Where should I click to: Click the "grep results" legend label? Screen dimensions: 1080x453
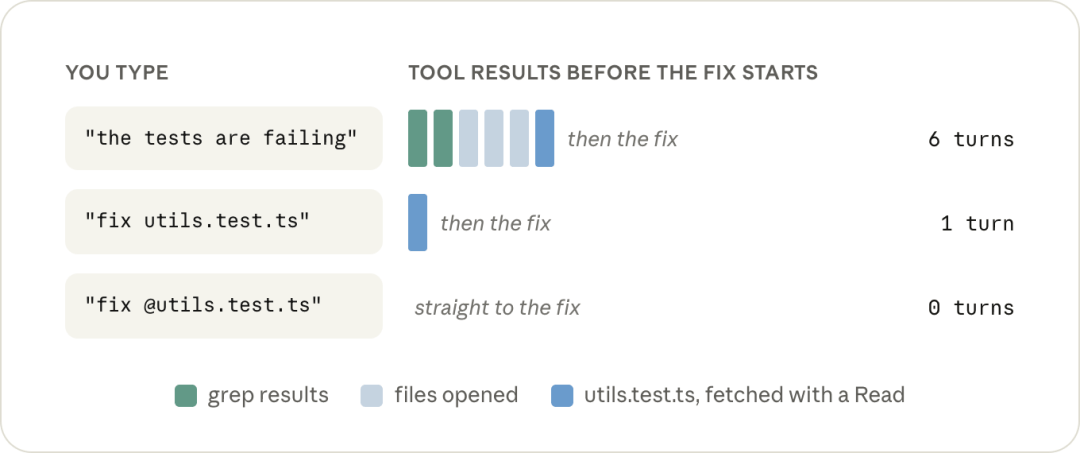pyautogui.click(x=268, y=395)
